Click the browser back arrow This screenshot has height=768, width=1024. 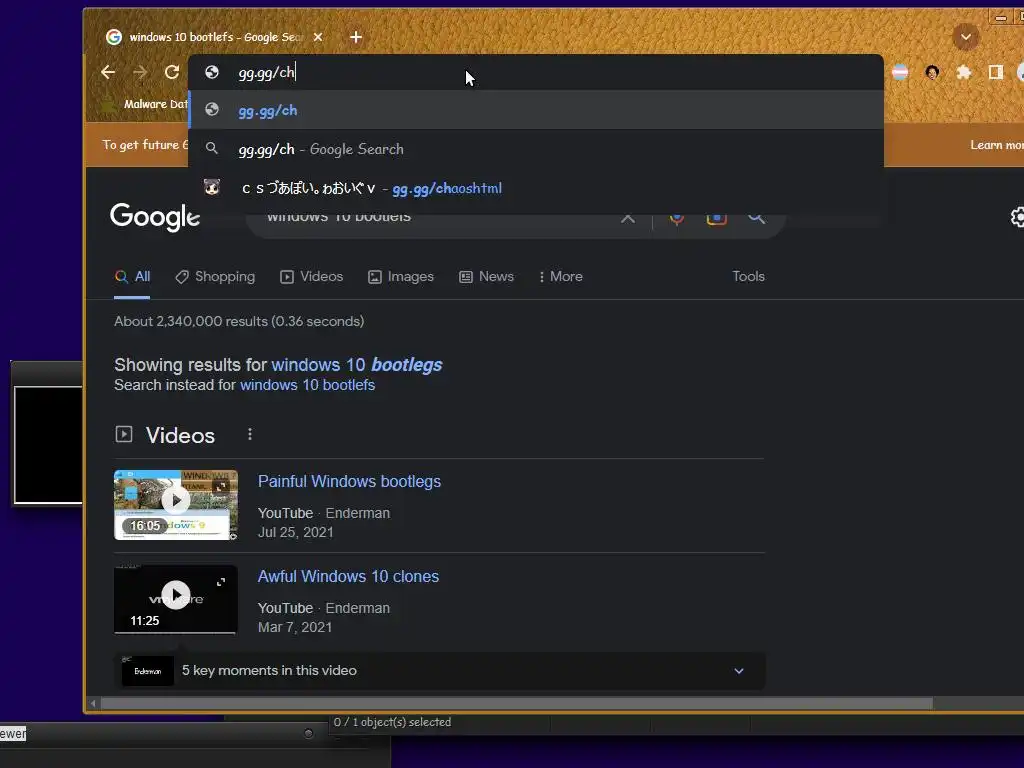pos(108,72)
